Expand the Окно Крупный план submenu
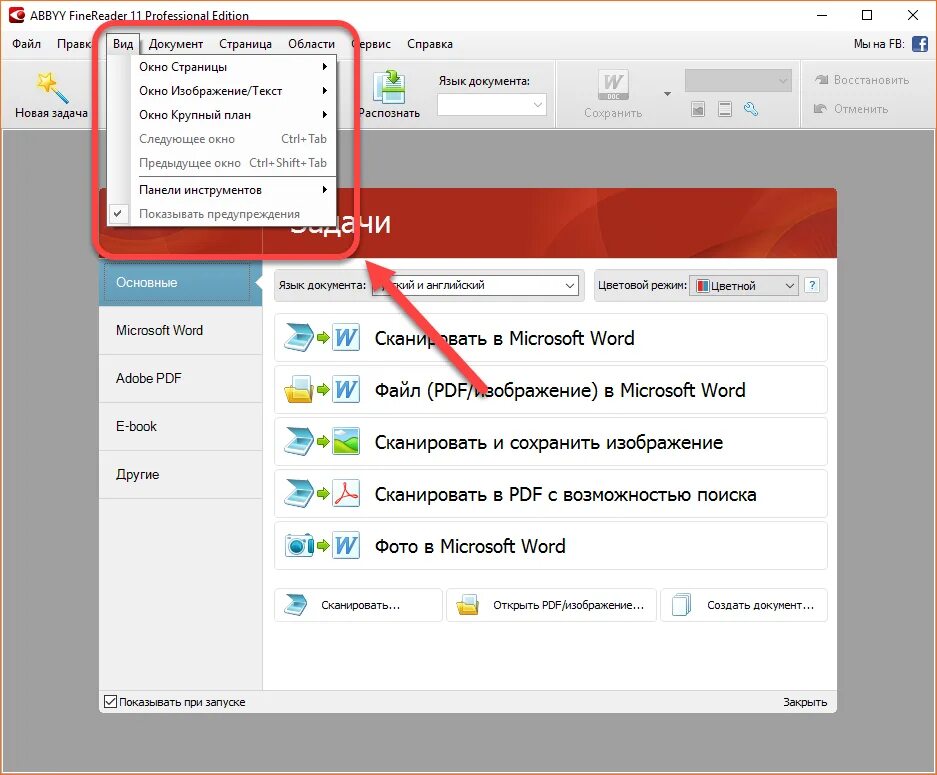Viewport: 937px width, 775px height. (x=222, y=115)
